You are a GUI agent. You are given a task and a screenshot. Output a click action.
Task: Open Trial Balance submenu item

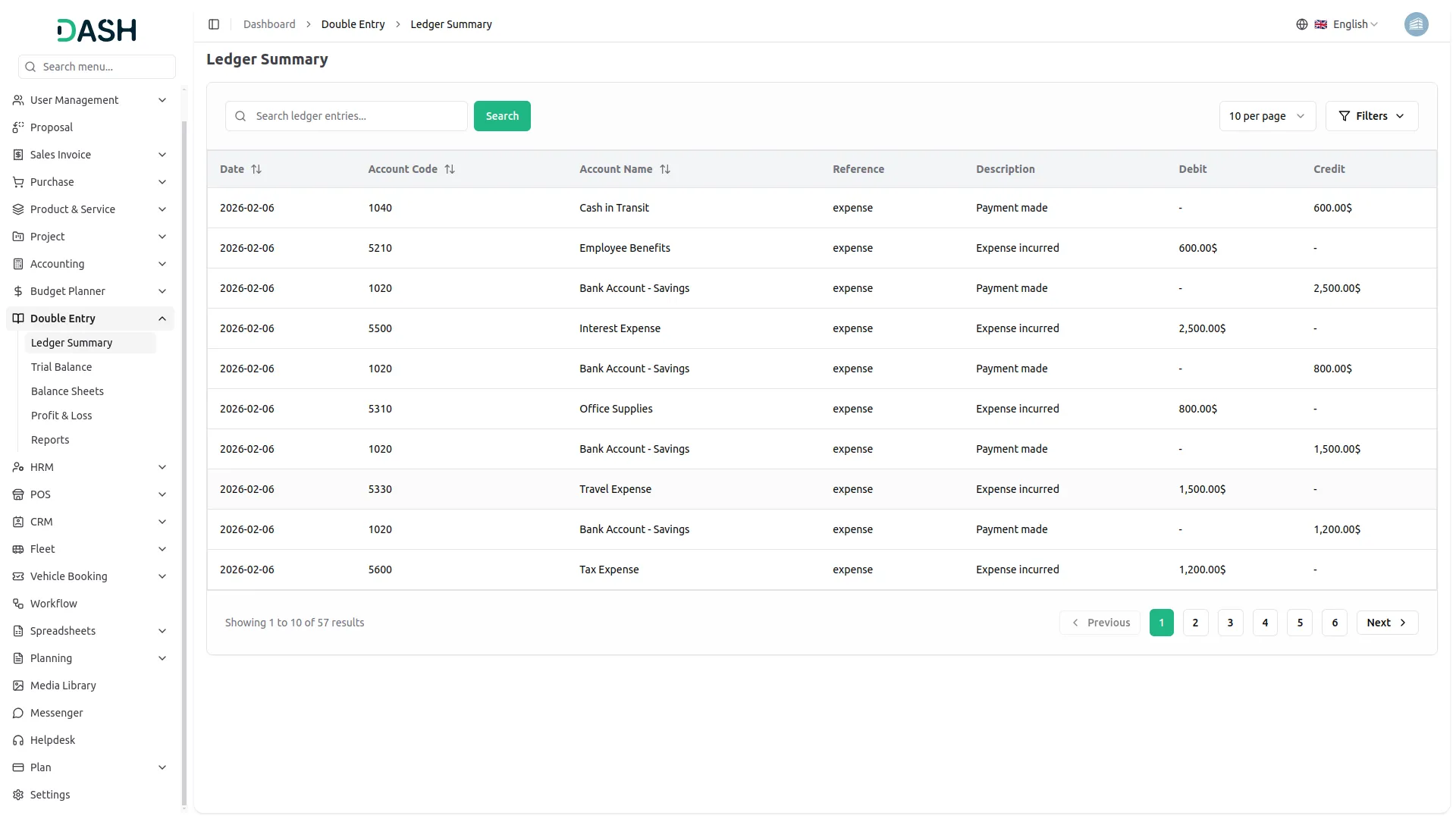(x=61, y=367)
